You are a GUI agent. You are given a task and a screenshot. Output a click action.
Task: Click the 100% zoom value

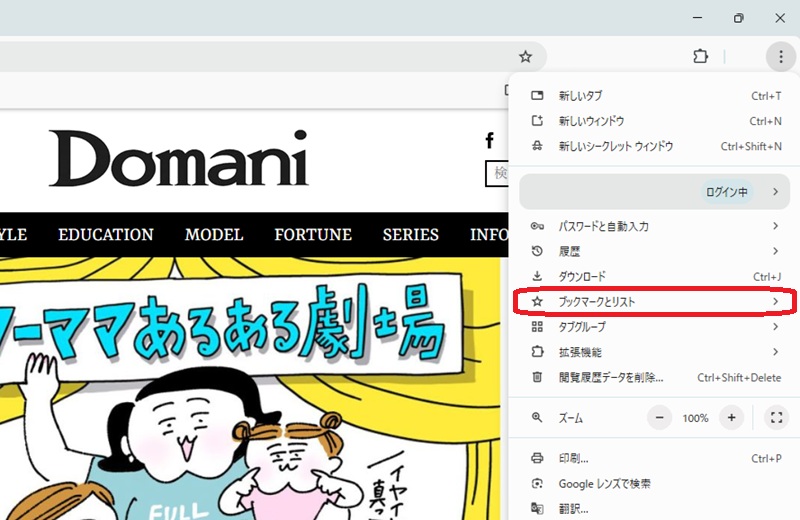coord(695,418)
